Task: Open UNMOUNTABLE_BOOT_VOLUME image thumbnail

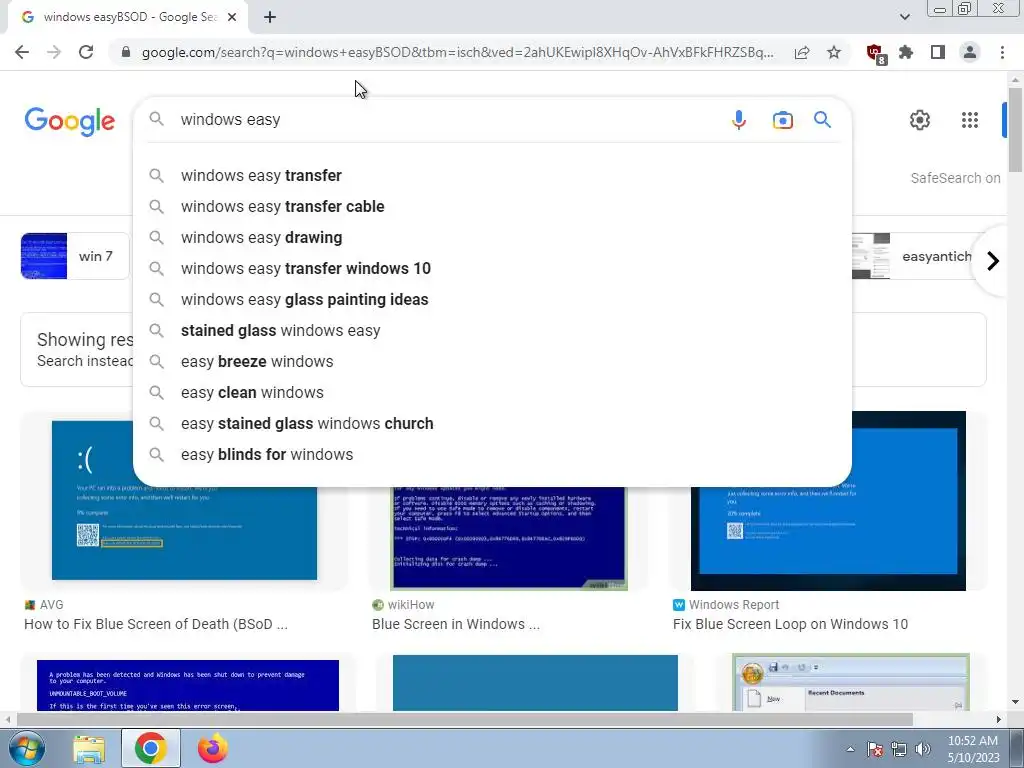Action: tap(188, 685)
